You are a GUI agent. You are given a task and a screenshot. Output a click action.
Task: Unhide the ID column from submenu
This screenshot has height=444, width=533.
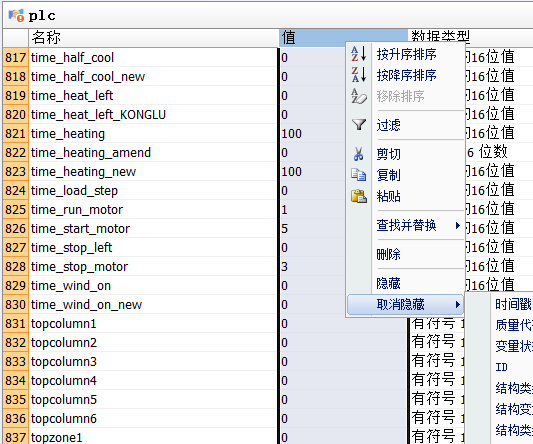point(501,367)
